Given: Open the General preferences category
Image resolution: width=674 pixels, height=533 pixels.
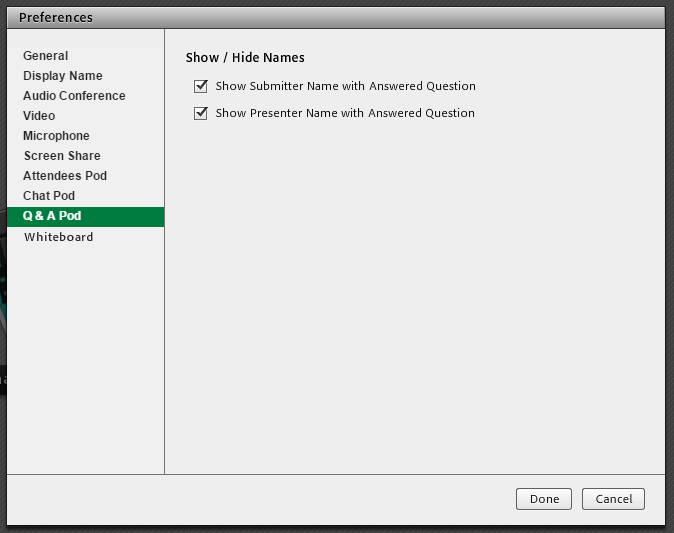Looking at the screenshot, I should 46,56.
